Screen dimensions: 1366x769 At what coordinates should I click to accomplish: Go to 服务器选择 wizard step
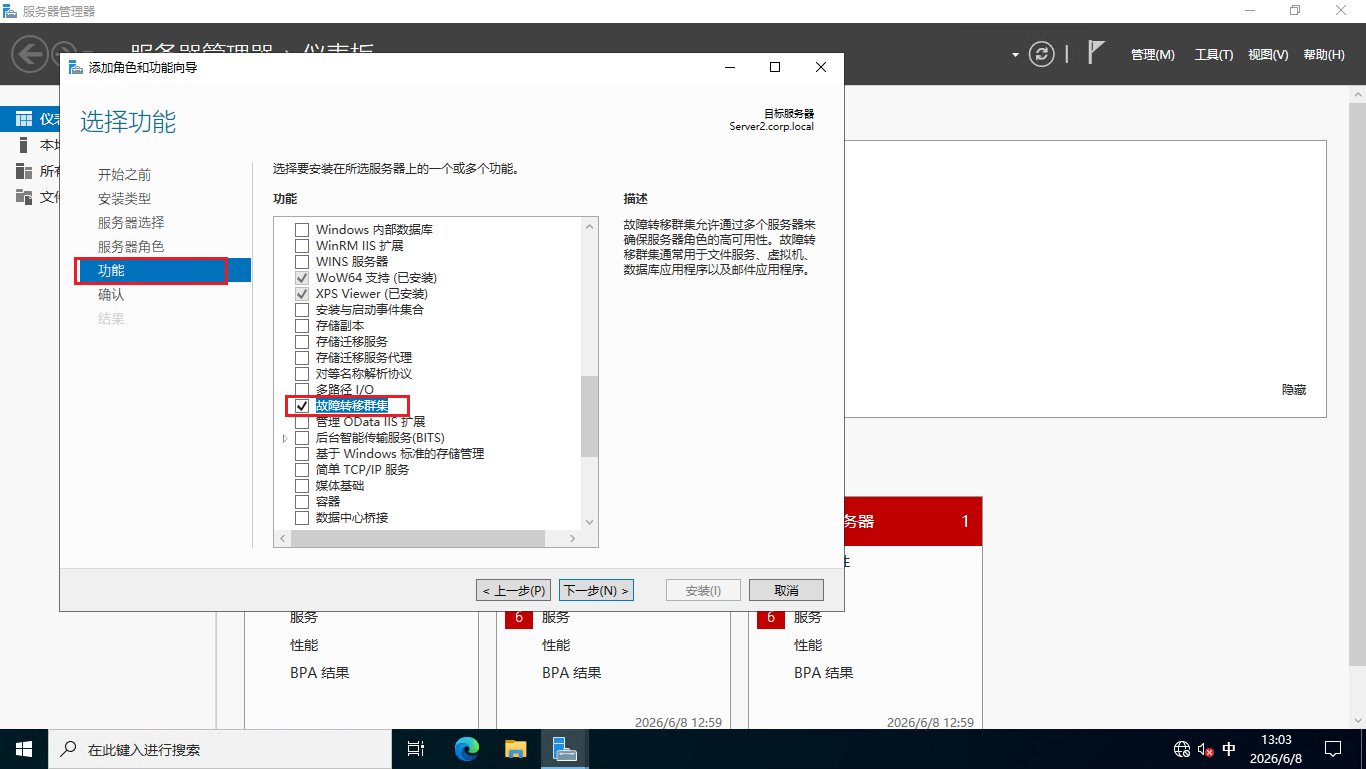click(x=131, y=223)
